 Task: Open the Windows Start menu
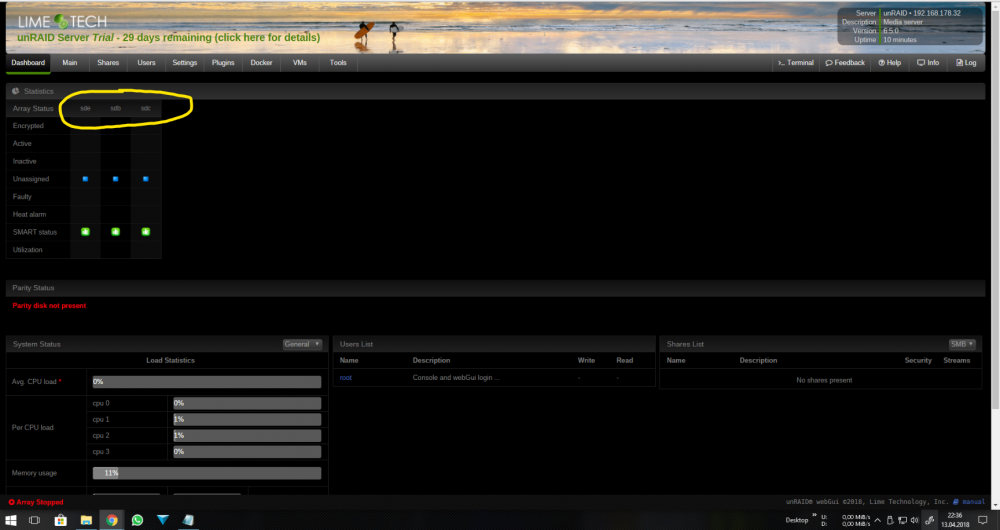[x=11, y=520]
